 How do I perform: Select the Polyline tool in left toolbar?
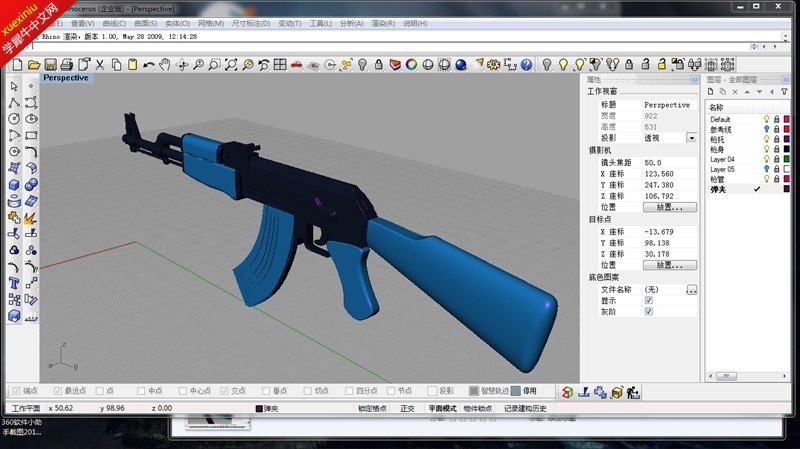14,103
